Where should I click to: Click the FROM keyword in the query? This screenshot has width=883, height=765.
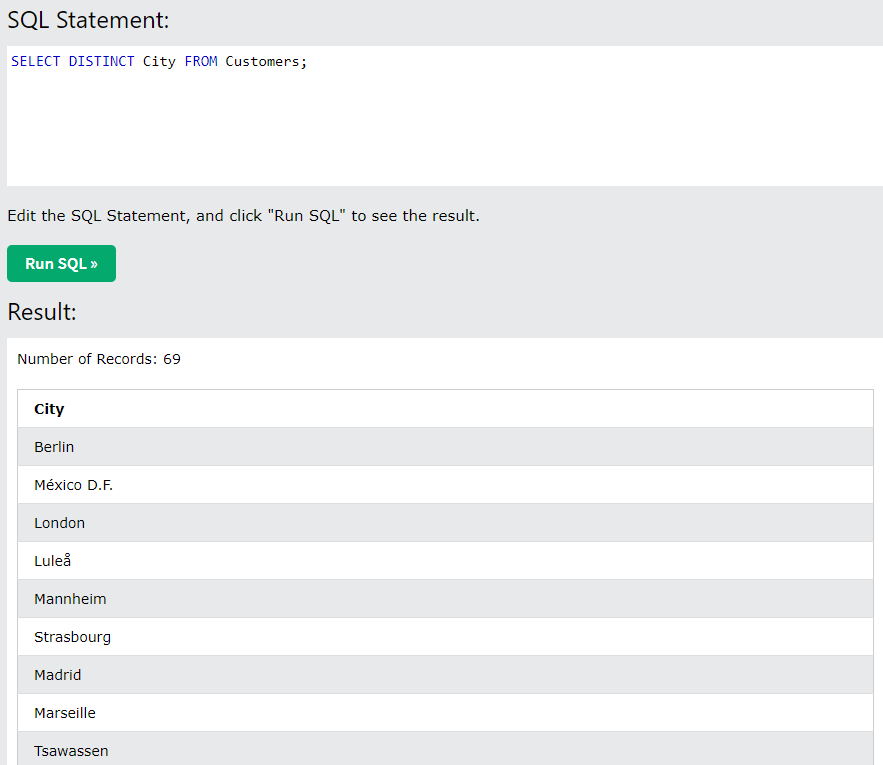(x=201, y=61)
